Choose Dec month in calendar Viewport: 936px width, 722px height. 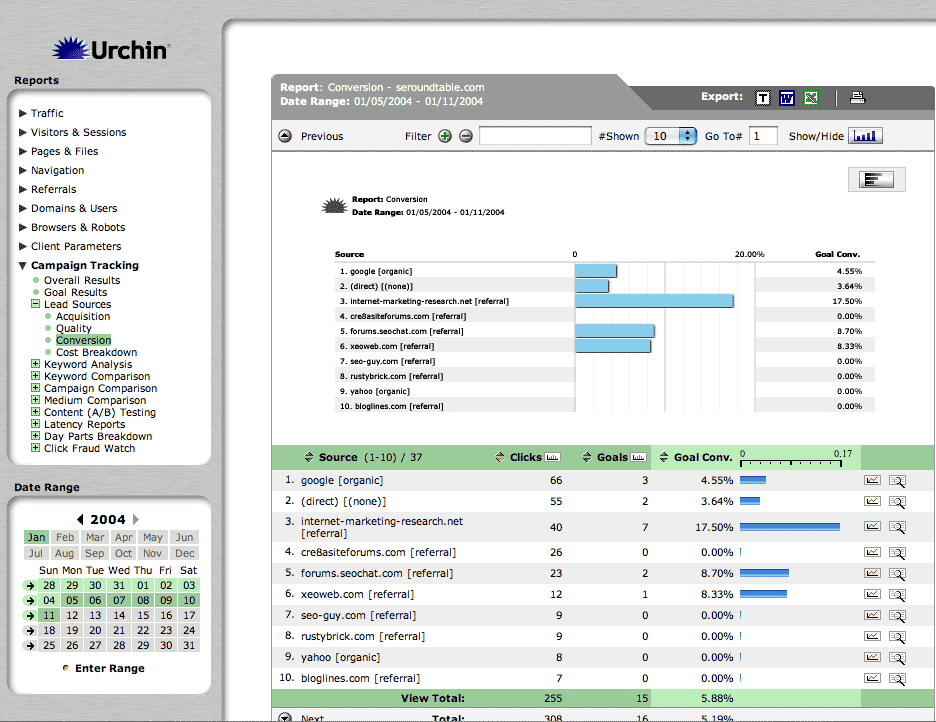click(184, 553)
